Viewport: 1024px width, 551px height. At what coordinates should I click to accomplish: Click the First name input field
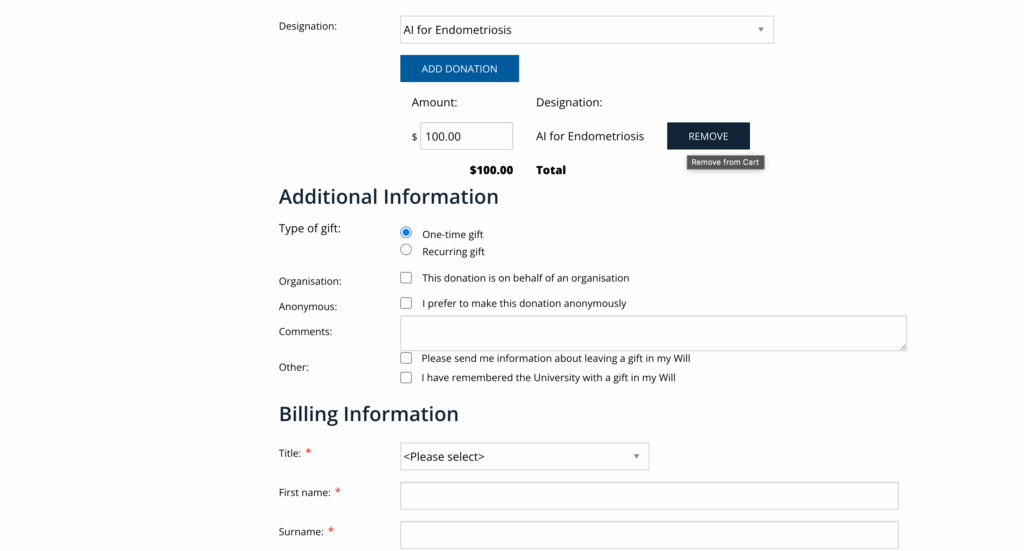(x=649, y=496)
